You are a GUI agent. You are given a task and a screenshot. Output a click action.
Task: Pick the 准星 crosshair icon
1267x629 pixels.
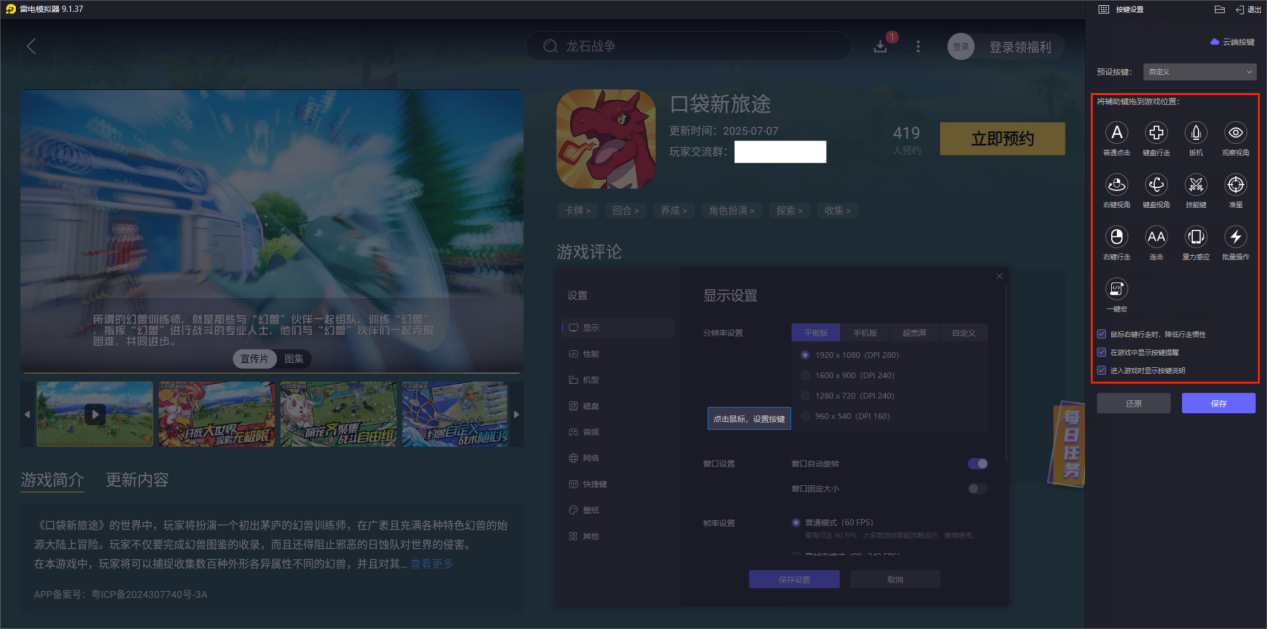[x=1236, y=185]
